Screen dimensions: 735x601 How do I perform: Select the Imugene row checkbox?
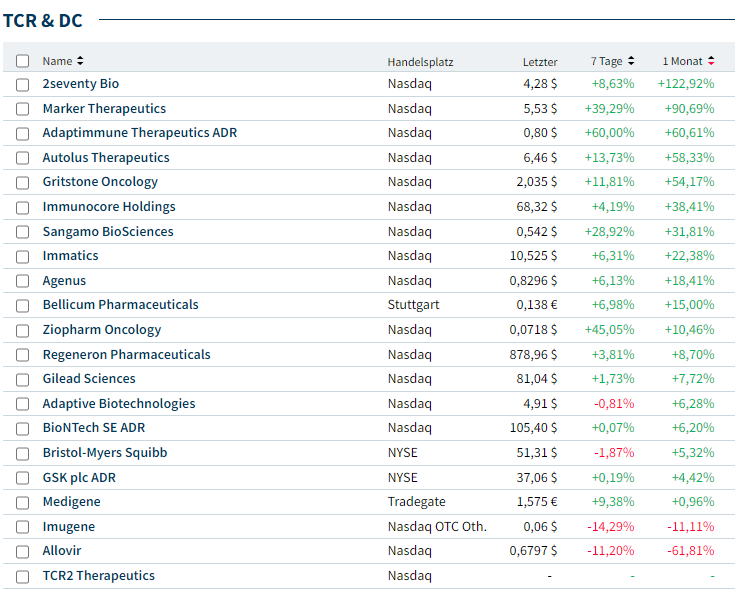click(x=23, y=527)
